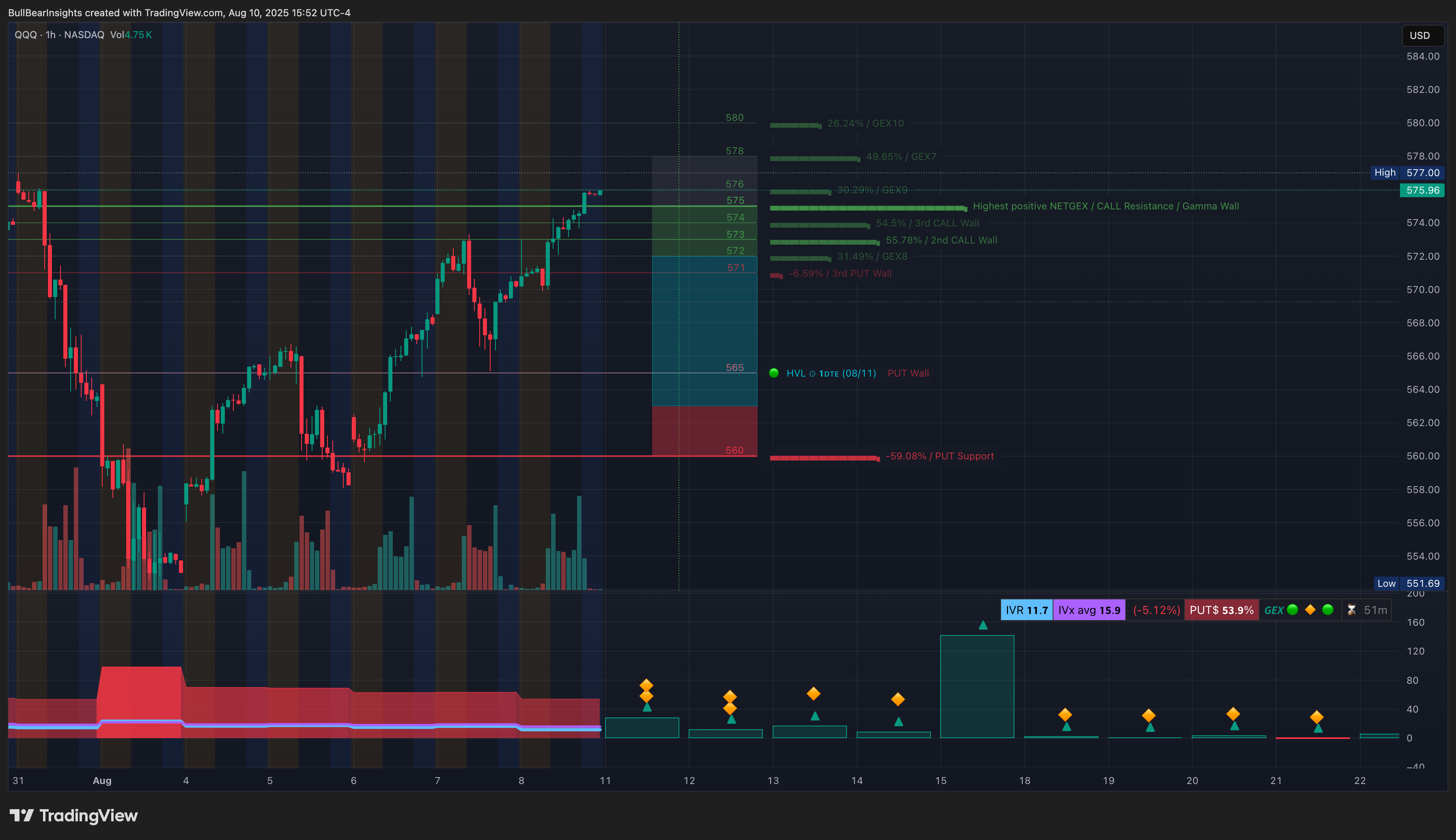Click the 51m countdown text
1456x840 pixels.
point(1375,610)
